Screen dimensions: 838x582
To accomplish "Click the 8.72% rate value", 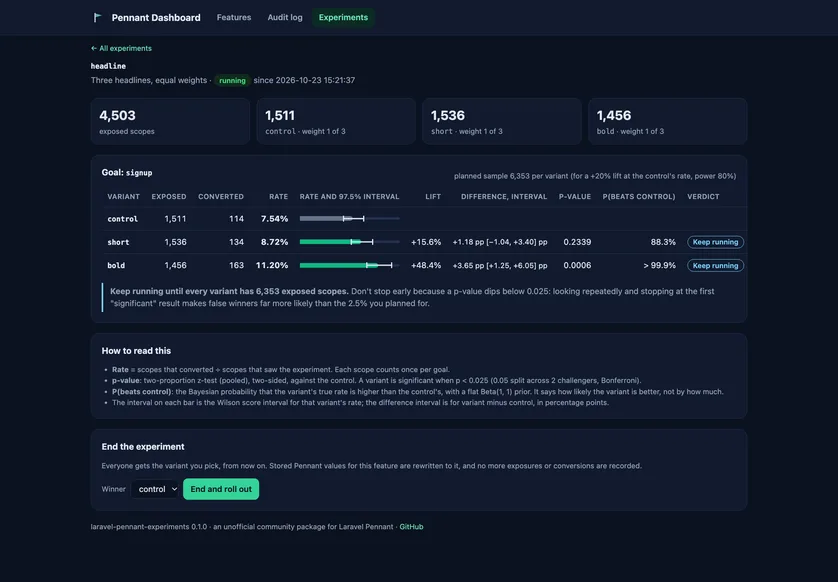I will [274, 242].
